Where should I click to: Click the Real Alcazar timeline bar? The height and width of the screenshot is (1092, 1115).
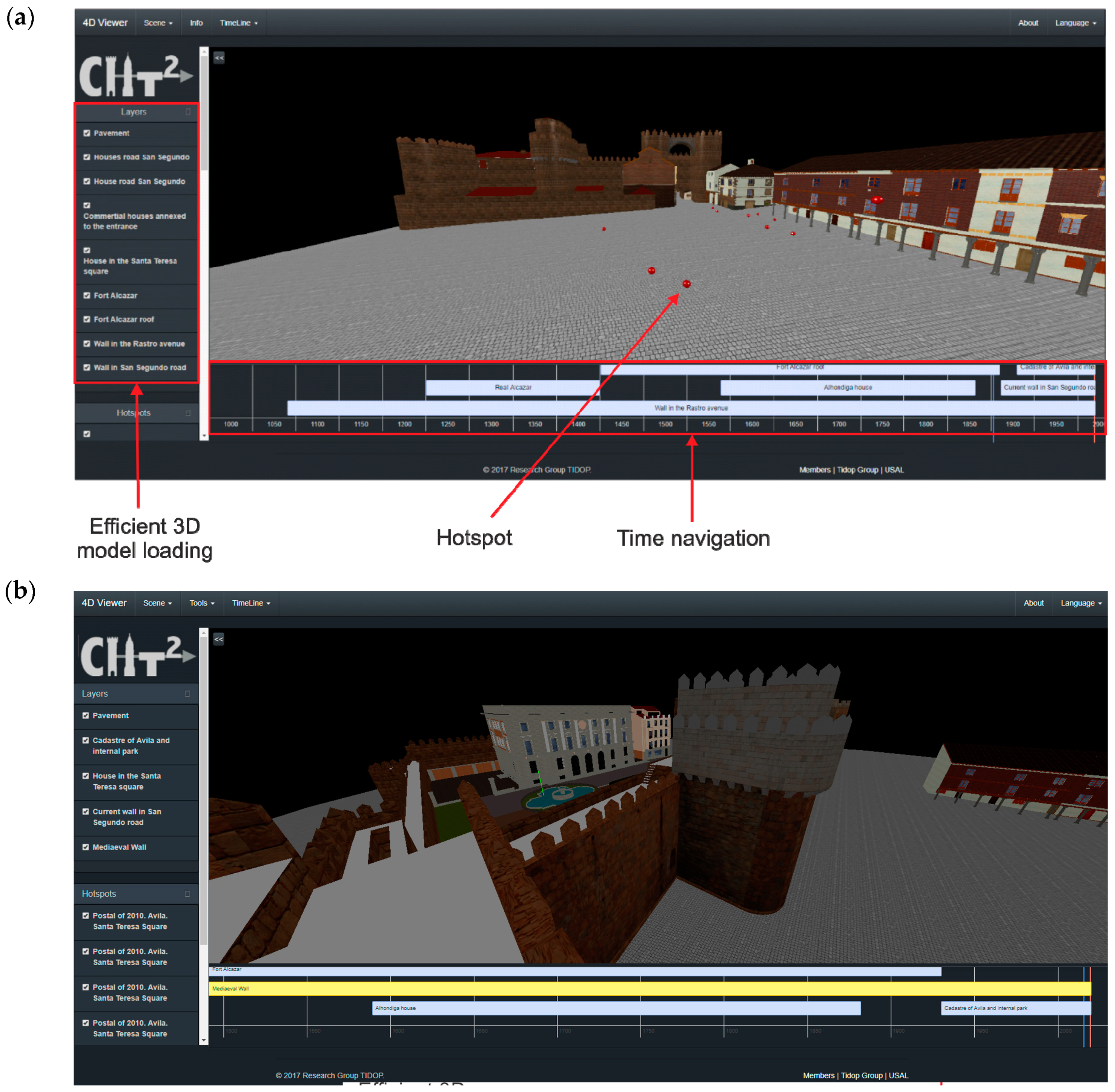pos(513,387)
